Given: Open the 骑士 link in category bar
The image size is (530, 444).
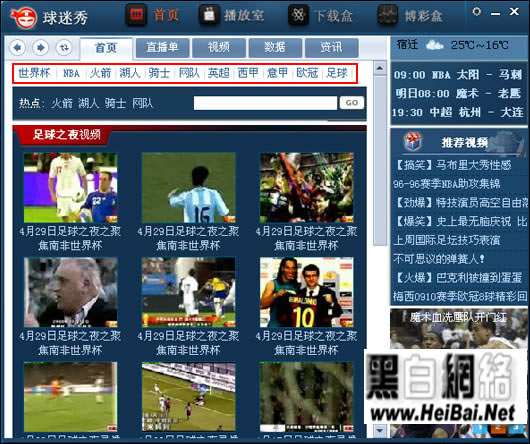Looking at the screenshot, I should coord(159,73).
